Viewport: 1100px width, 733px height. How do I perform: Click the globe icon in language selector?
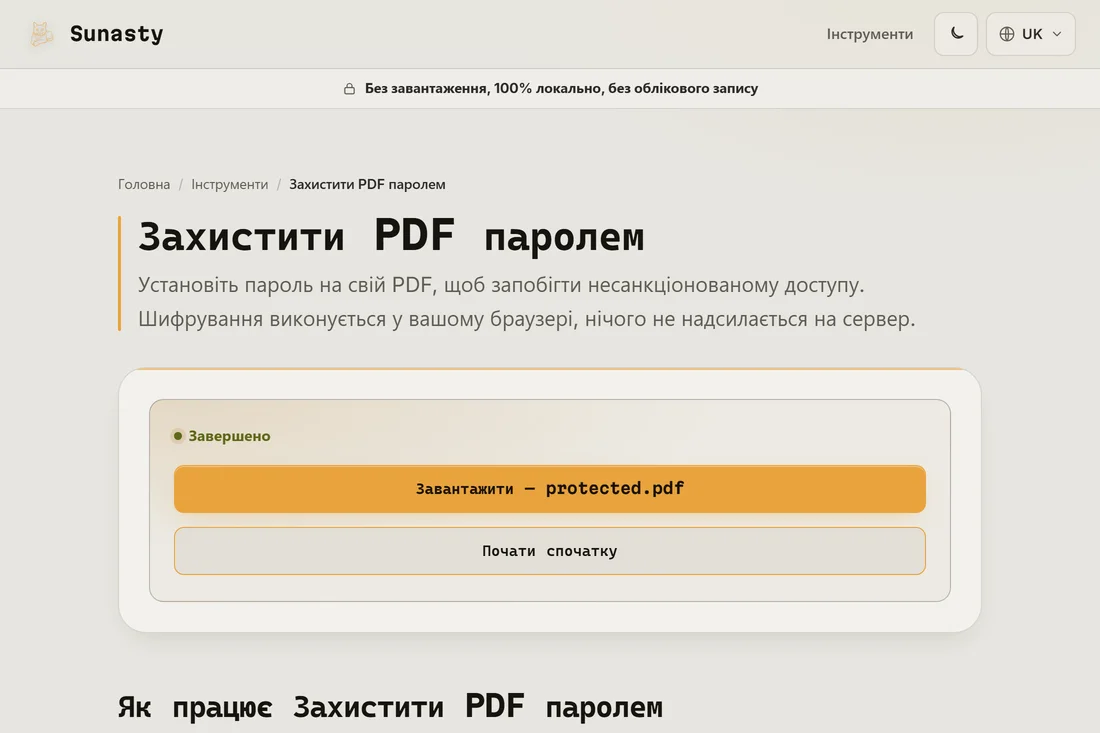click(1007, 34)
